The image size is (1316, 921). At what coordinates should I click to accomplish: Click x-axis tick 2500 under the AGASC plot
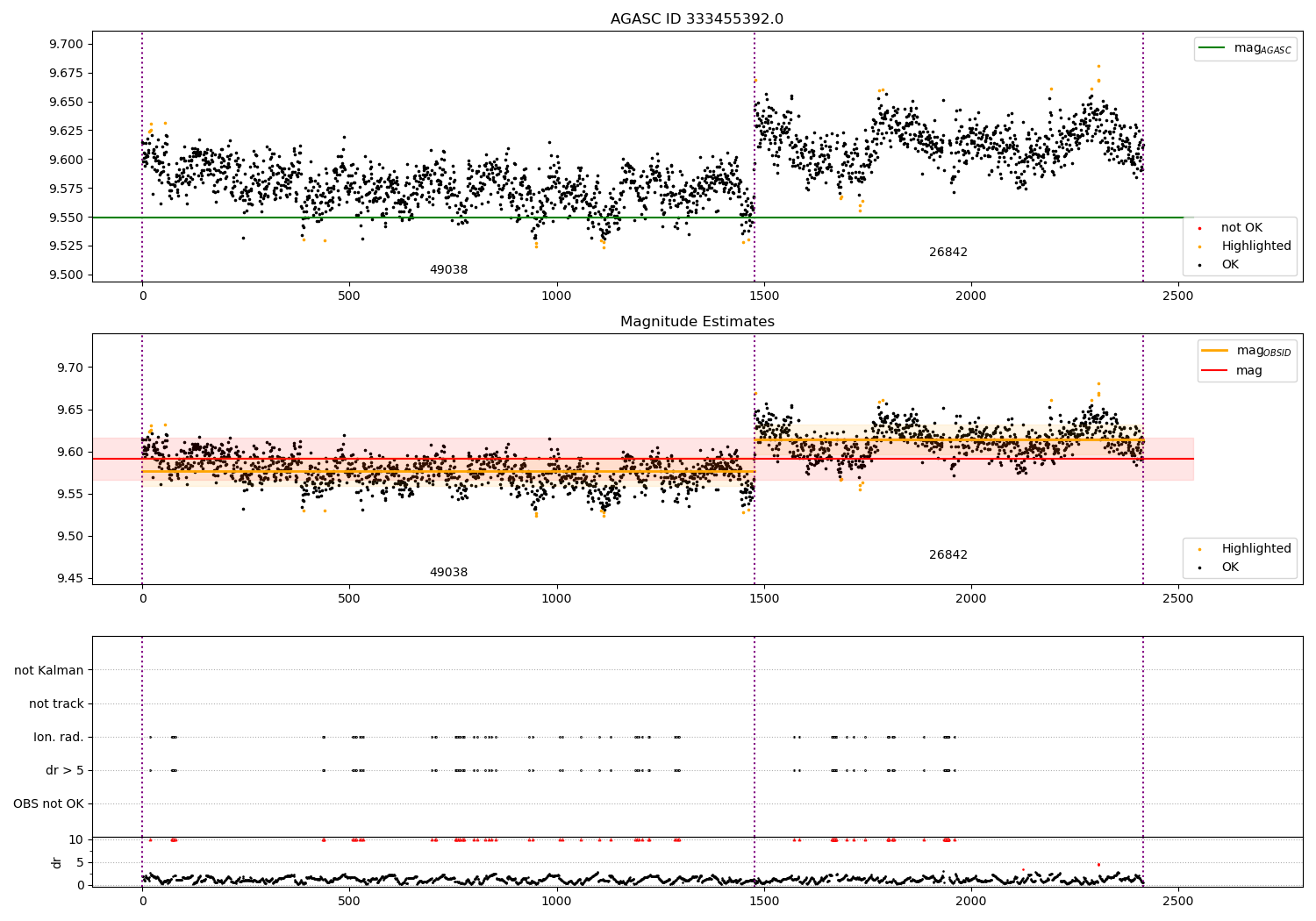tap(1177, 296)
